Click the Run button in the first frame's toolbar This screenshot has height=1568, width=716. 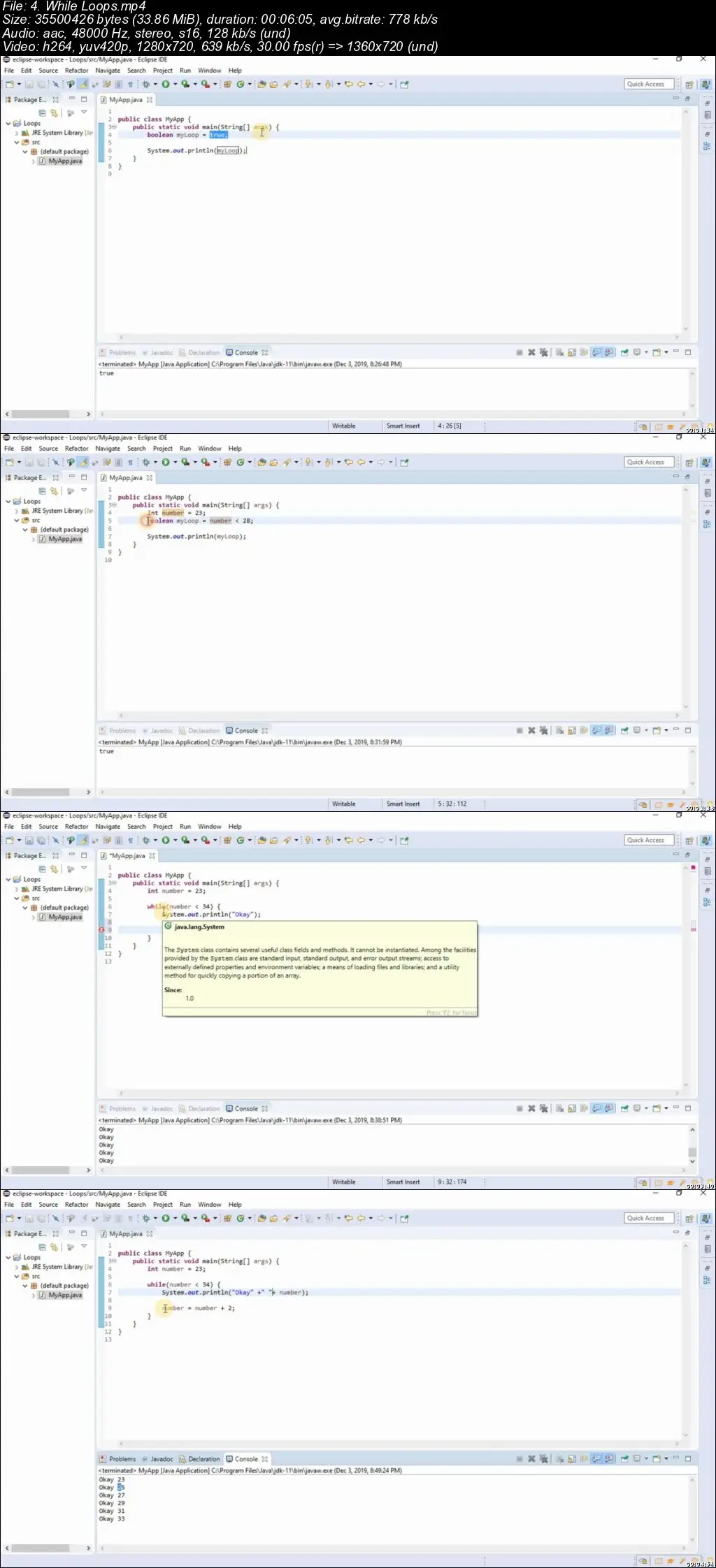pos(166,84)
